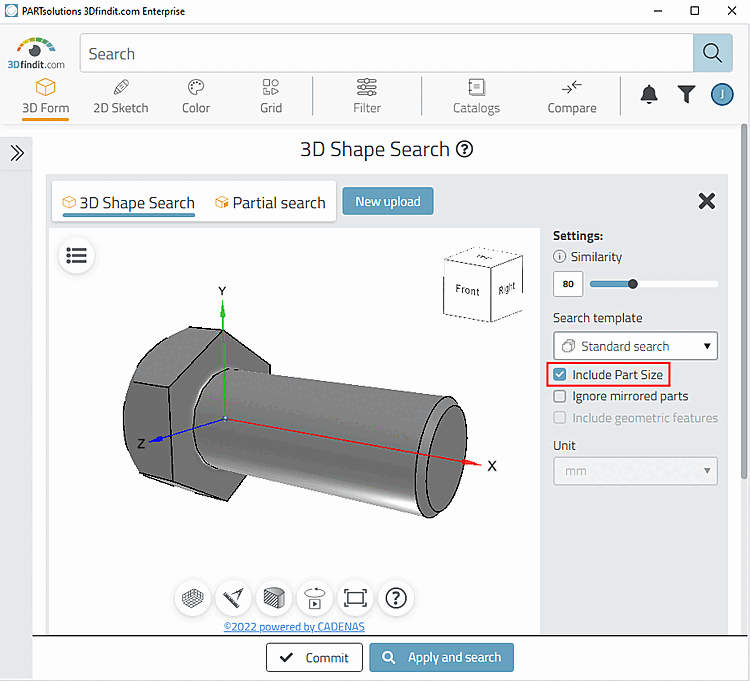The height and width of the screenshot is (681, 750).
Task: Open the Compare tool
Action: (x=572, y=96)
